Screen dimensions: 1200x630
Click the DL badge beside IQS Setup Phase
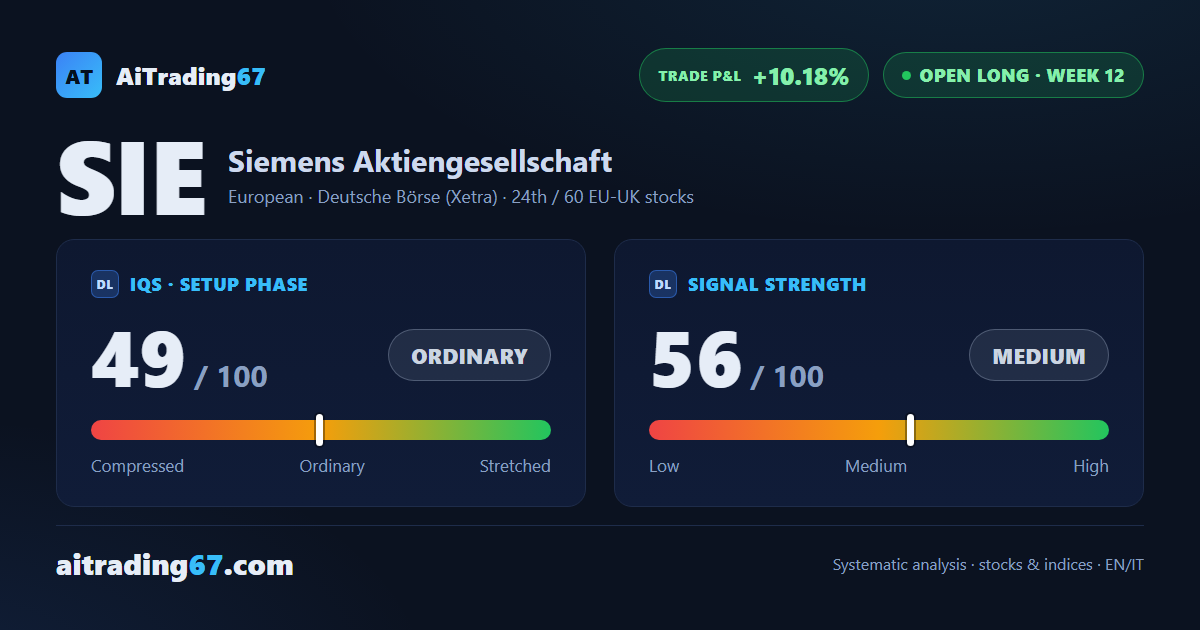click(105, 284)
